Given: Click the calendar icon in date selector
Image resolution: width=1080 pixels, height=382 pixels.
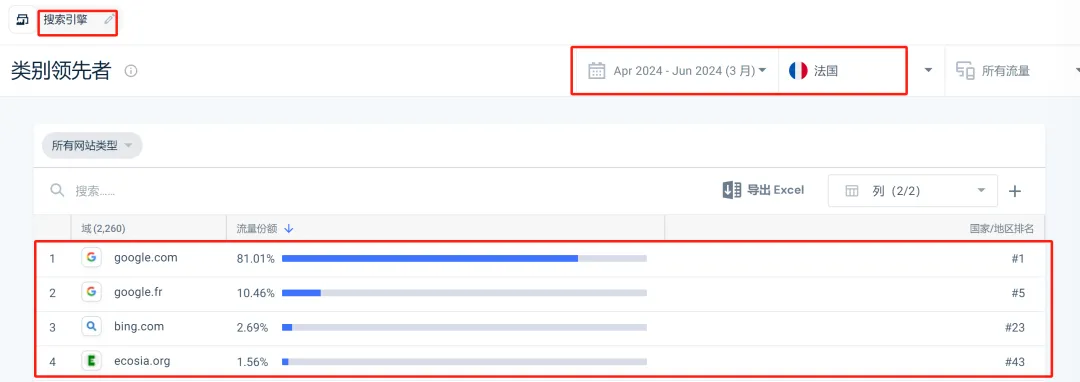Looking at the screenshot, I should point(596,71).
